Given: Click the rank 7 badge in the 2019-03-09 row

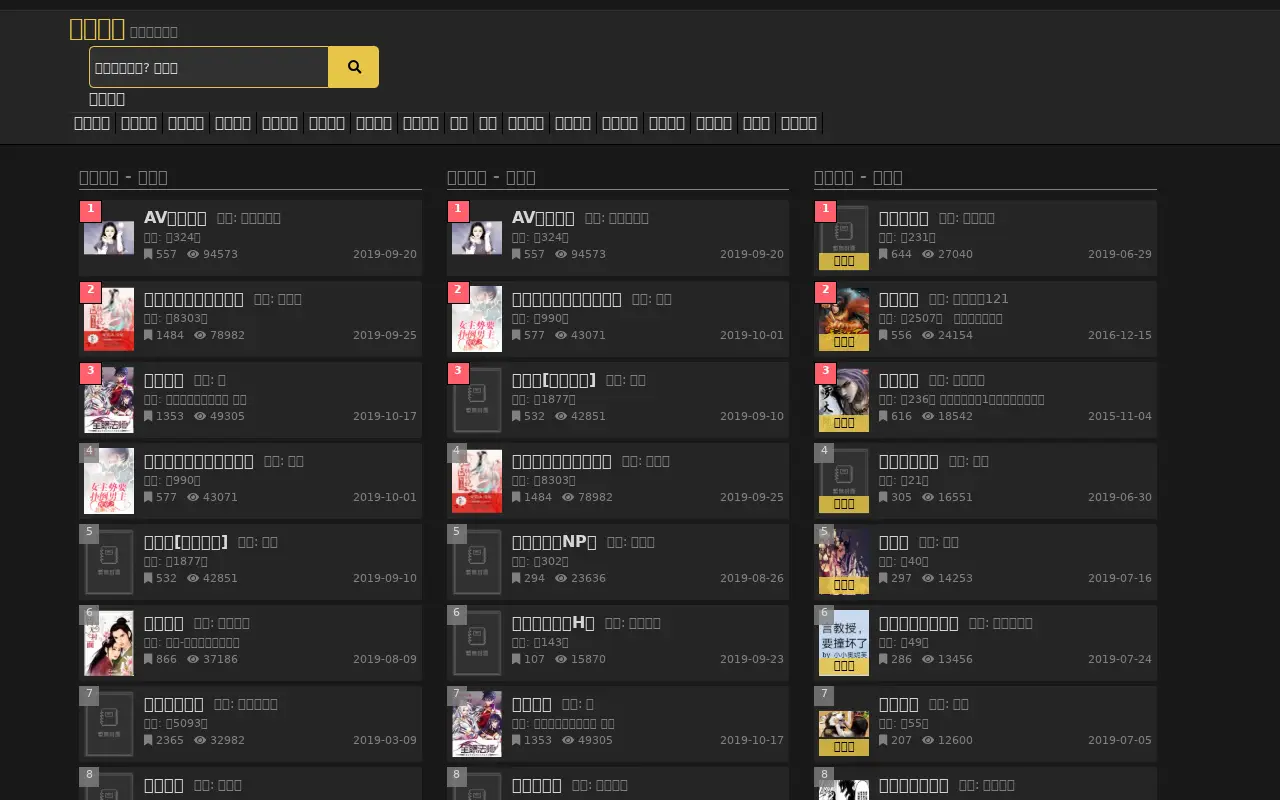Looking at the screenshot, I should [89, 695].
